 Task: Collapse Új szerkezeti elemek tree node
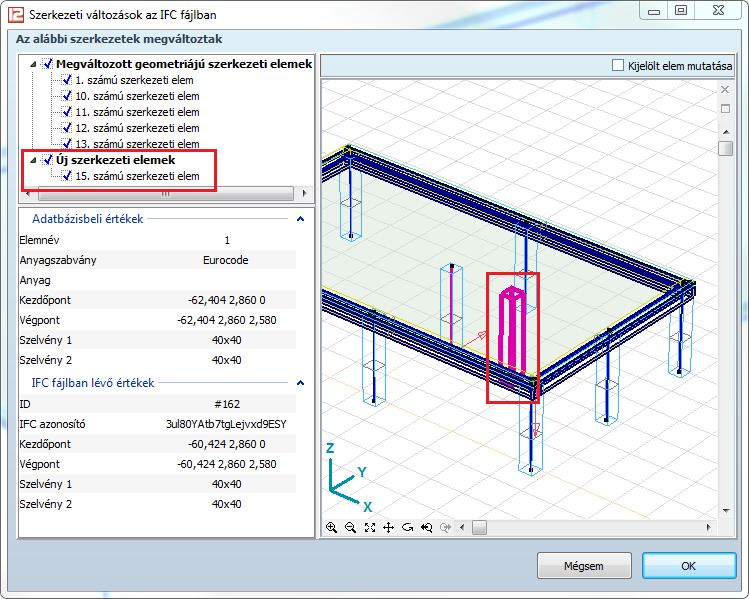tap(33, 160)
